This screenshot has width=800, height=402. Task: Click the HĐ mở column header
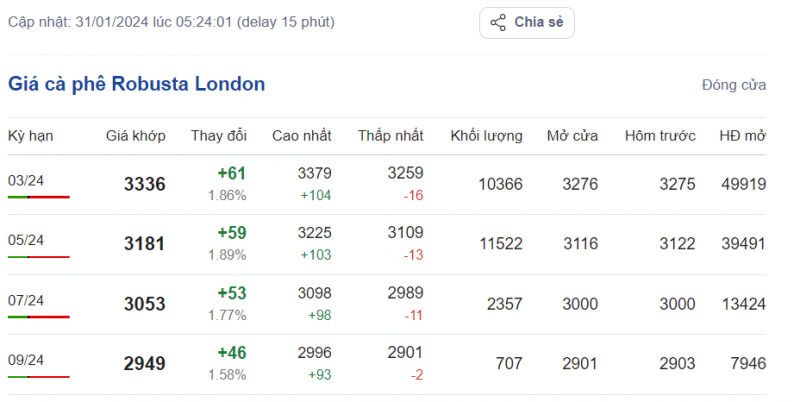pyautogui.click(x=743, y=135)
